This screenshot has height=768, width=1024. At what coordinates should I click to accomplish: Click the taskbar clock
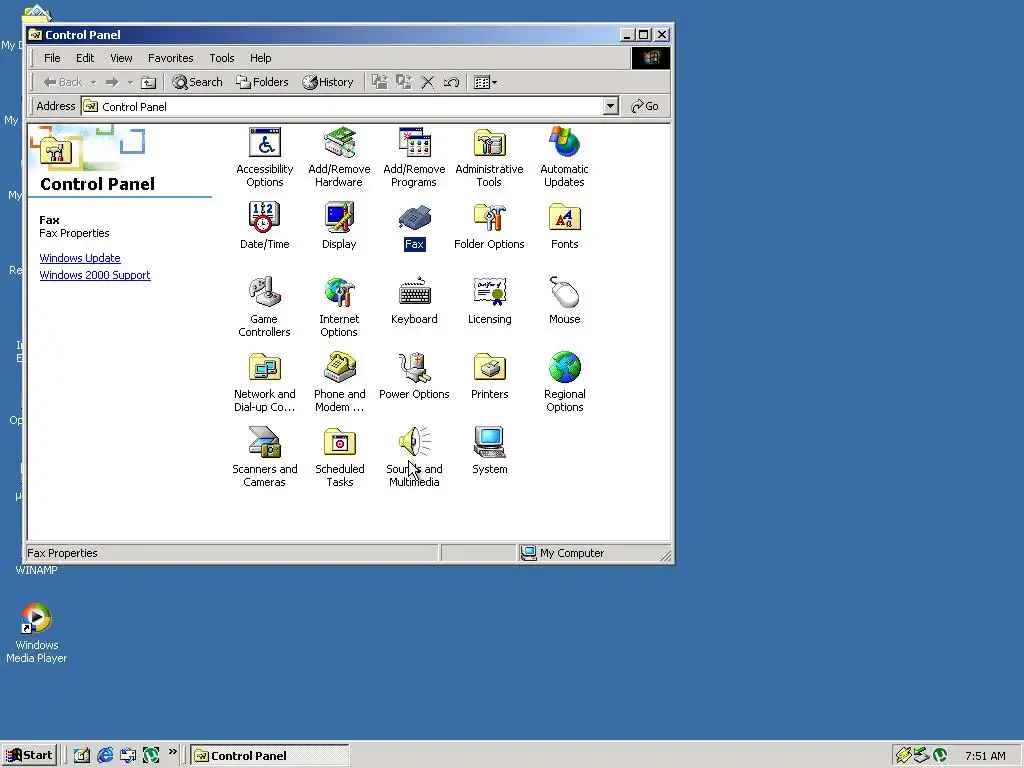pos(985,756)
